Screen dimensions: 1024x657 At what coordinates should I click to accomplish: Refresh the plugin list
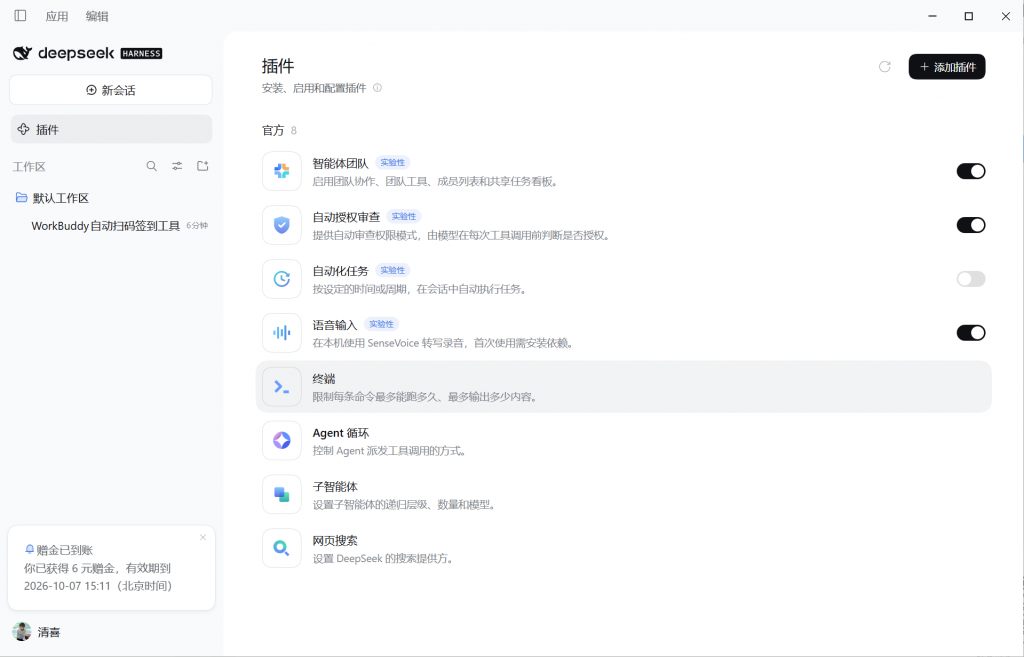pos(885,67)
